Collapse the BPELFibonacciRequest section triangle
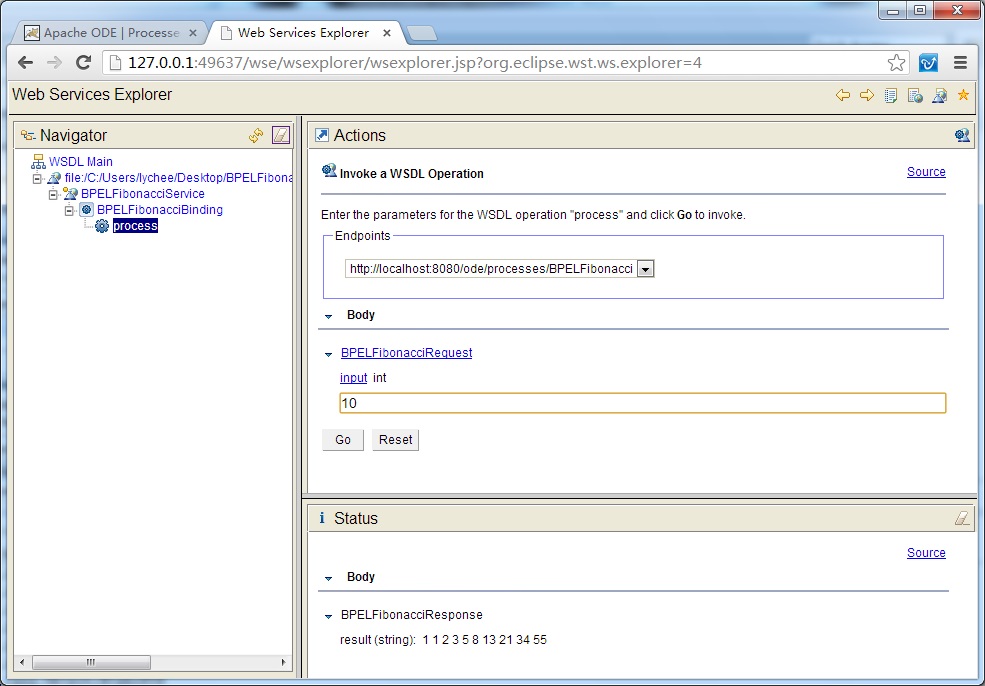This screenshot has height=686, width=985. [x=328, y=354]
